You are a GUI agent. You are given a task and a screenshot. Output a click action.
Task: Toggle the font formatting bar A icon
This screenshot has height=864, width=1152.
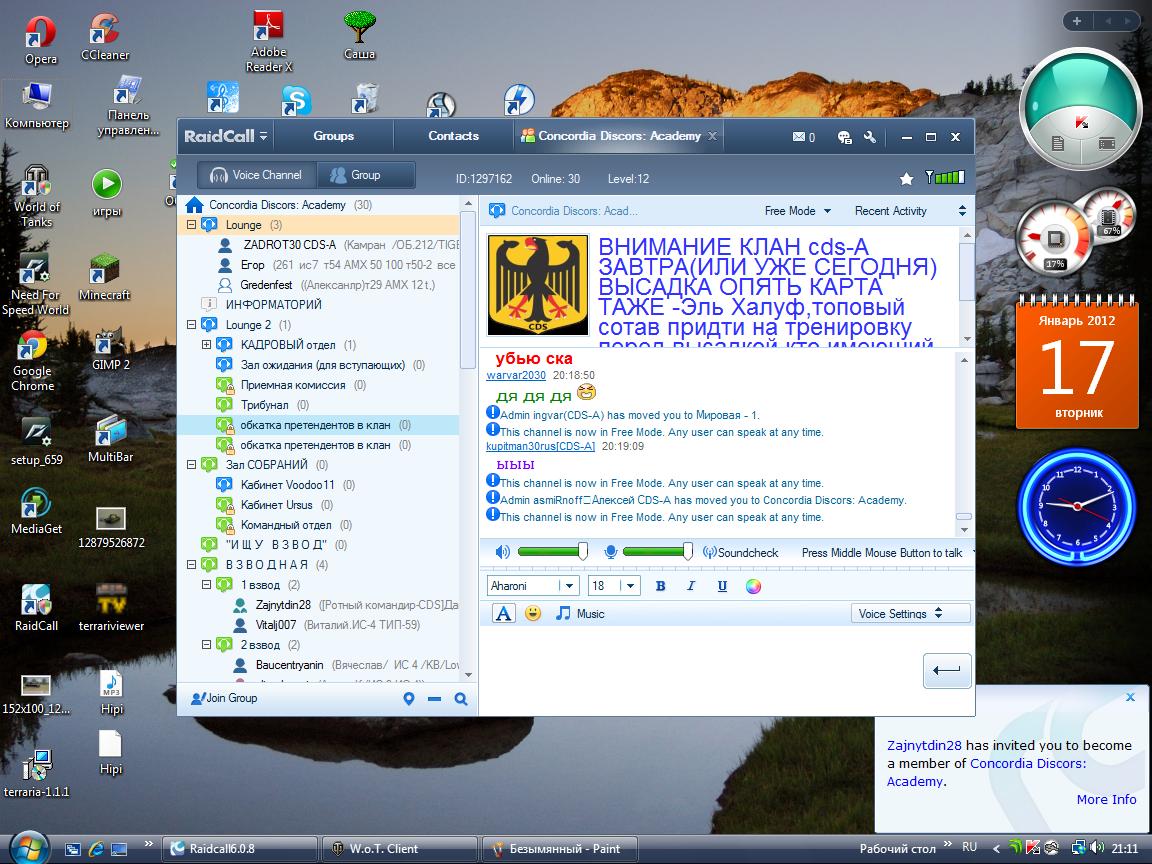click(503, 613)
